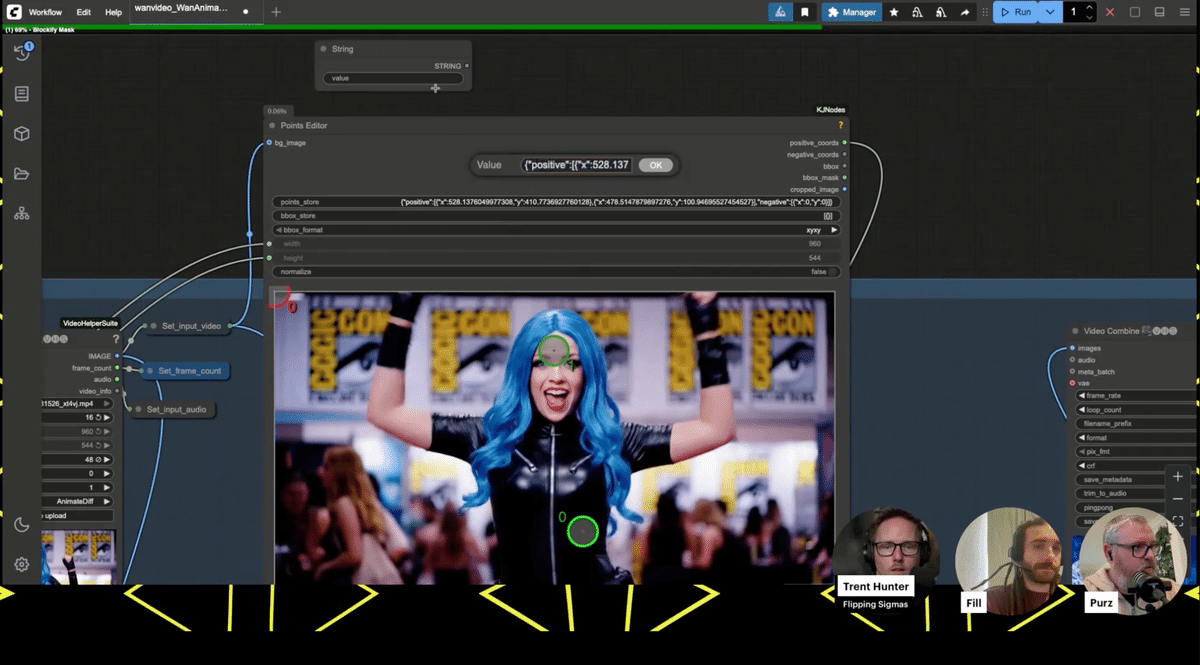Click the bbox_store field

[x=556, y=216]
